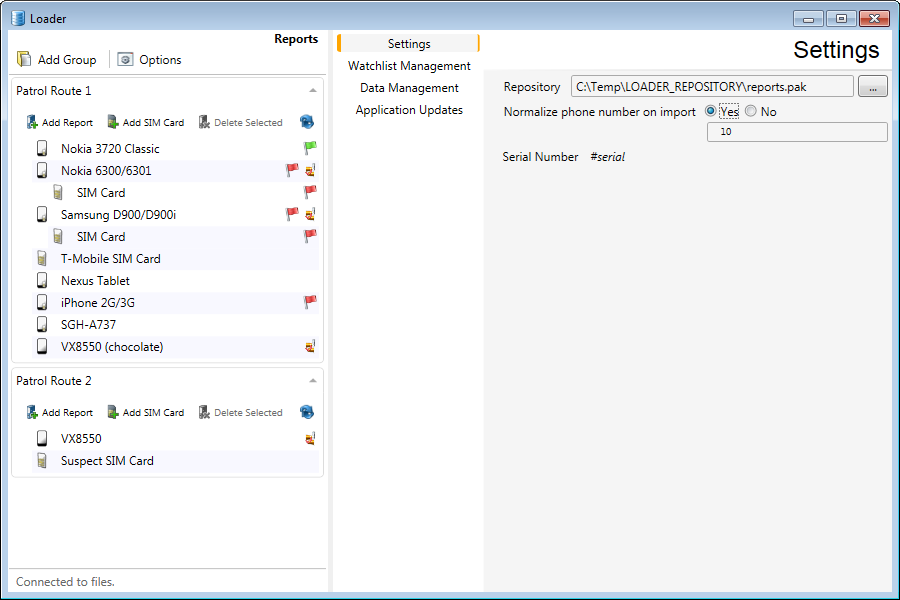Click the Repository path input field
This screenshot has height=600, width=900.
712,87
